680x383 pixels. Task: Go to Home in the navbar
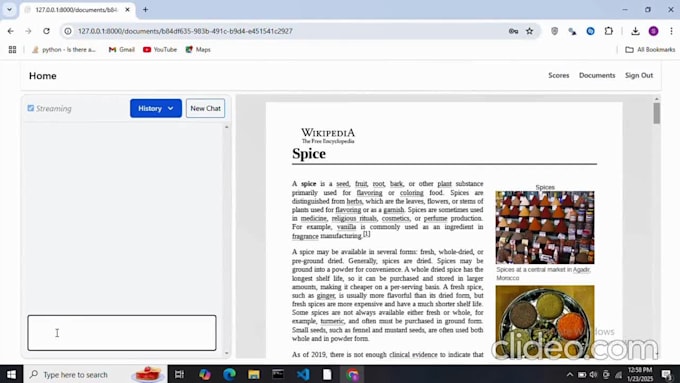point(42,76)
